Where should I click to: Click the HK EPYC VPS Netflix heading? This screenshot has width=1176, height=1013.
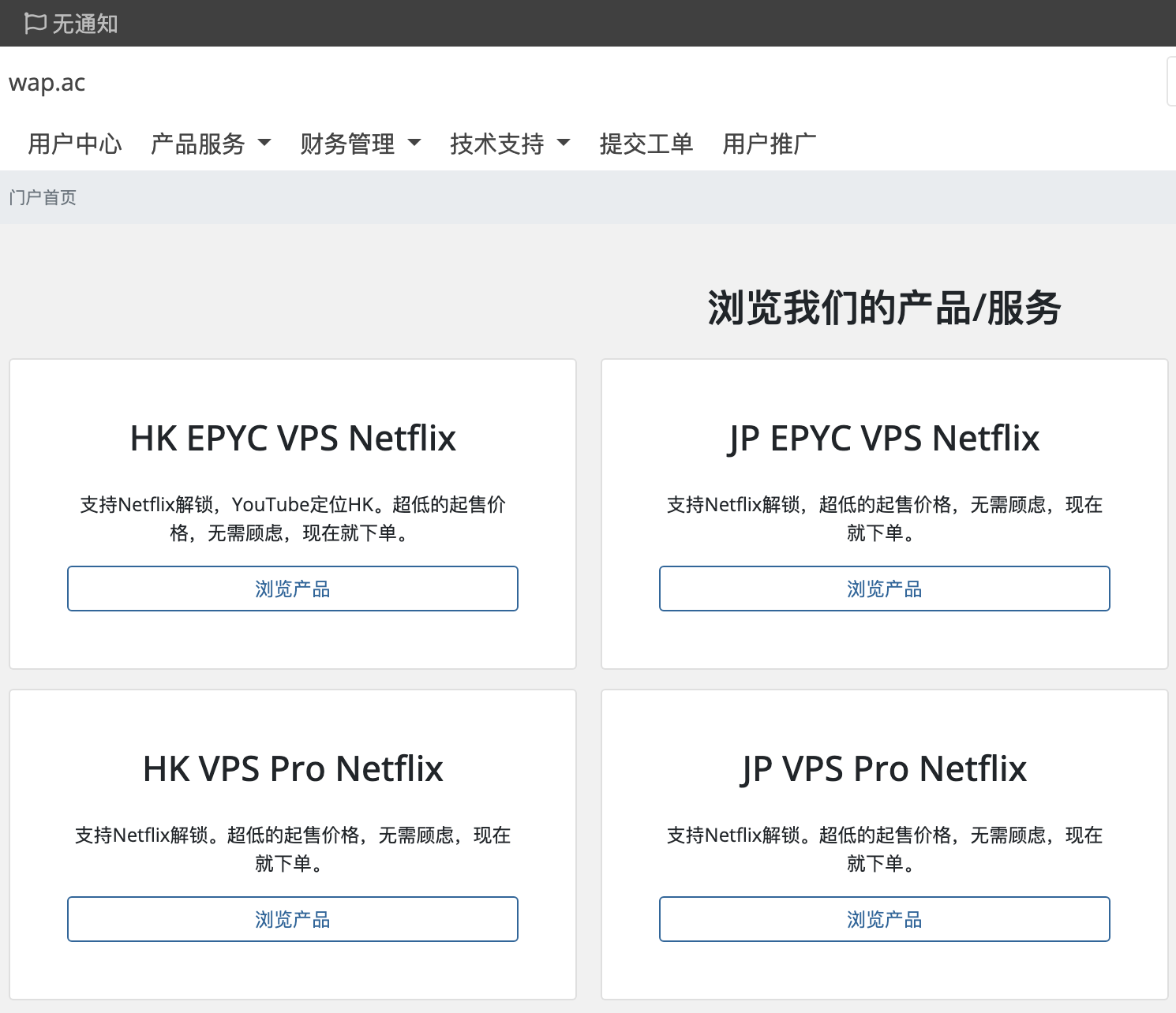[293, 439]
